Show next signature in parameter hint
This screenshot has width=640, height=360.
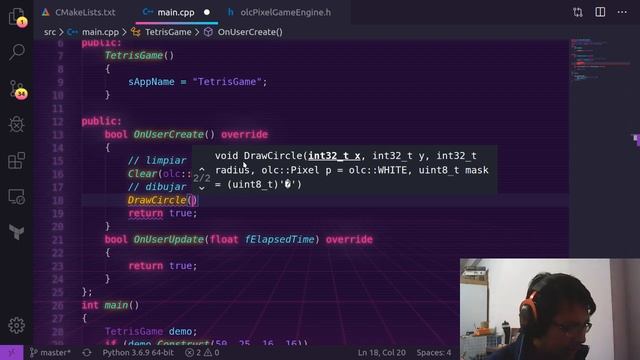202,188
